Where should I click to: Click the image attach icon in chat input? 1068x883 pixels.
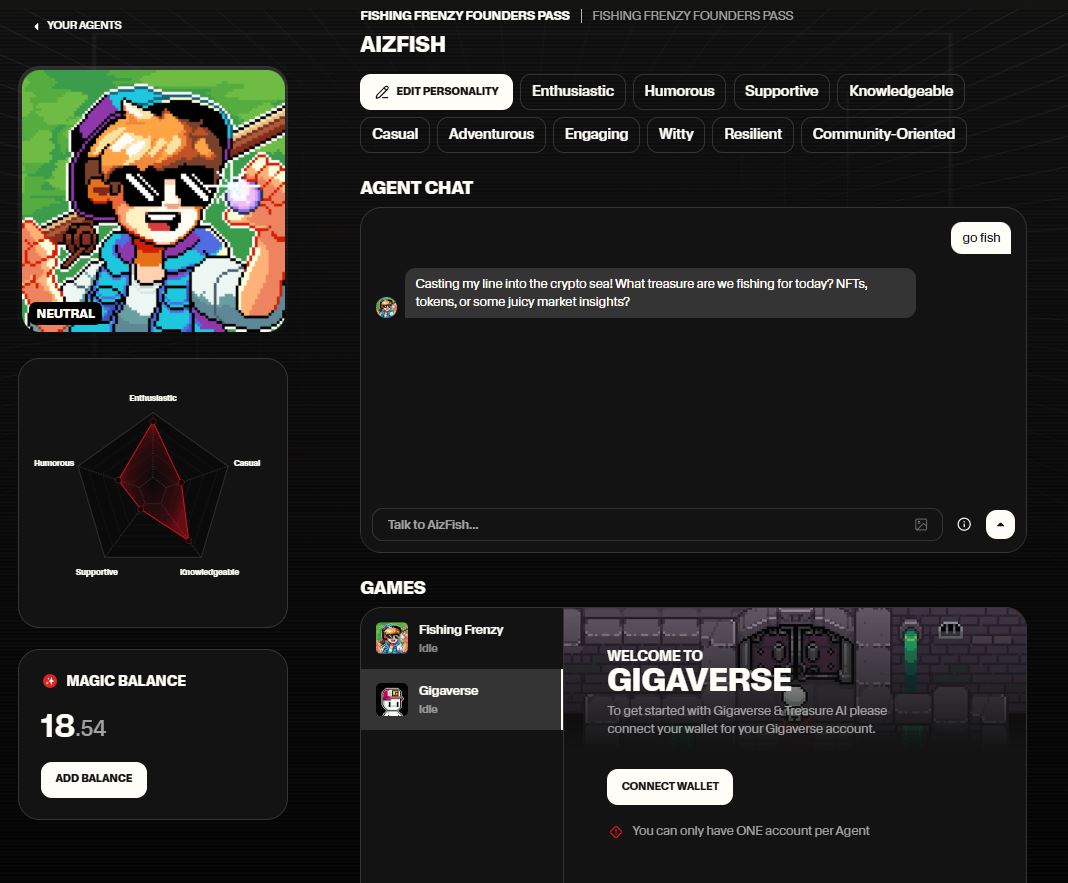[x=921, y=525]
